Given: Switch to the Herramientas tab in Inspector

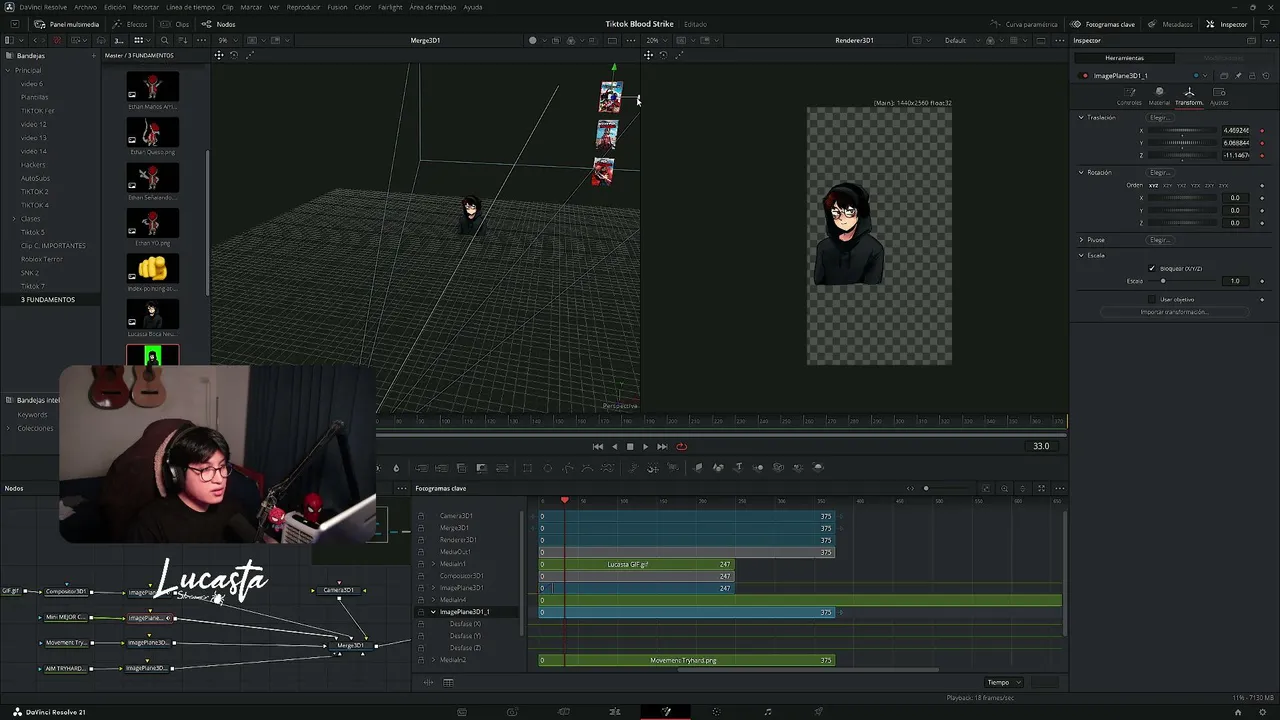Looking at the screenshot, I should click(1125, 58).
